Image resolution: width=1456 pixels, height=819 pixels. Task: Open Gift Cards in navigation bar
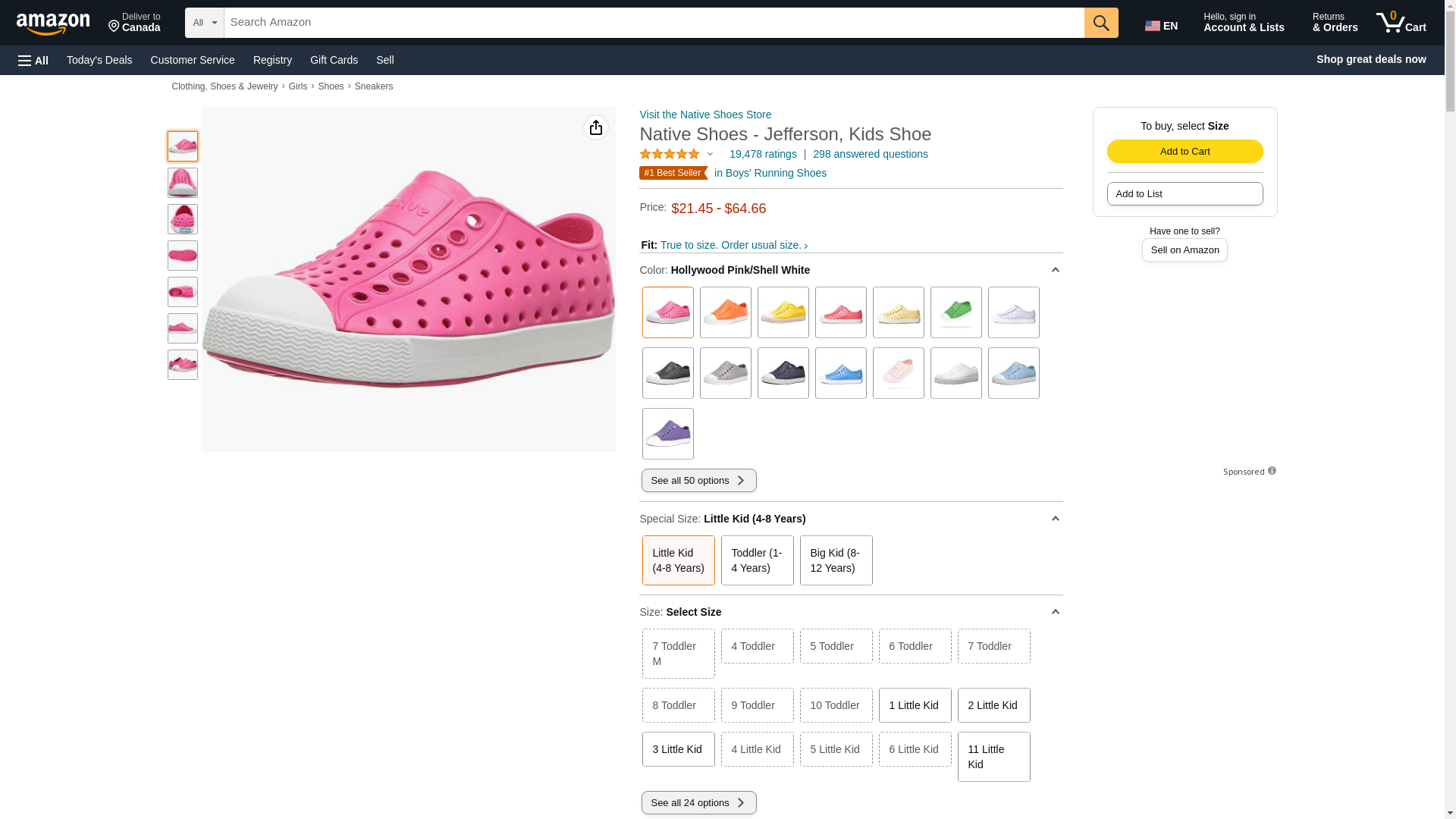coord(334,60)
